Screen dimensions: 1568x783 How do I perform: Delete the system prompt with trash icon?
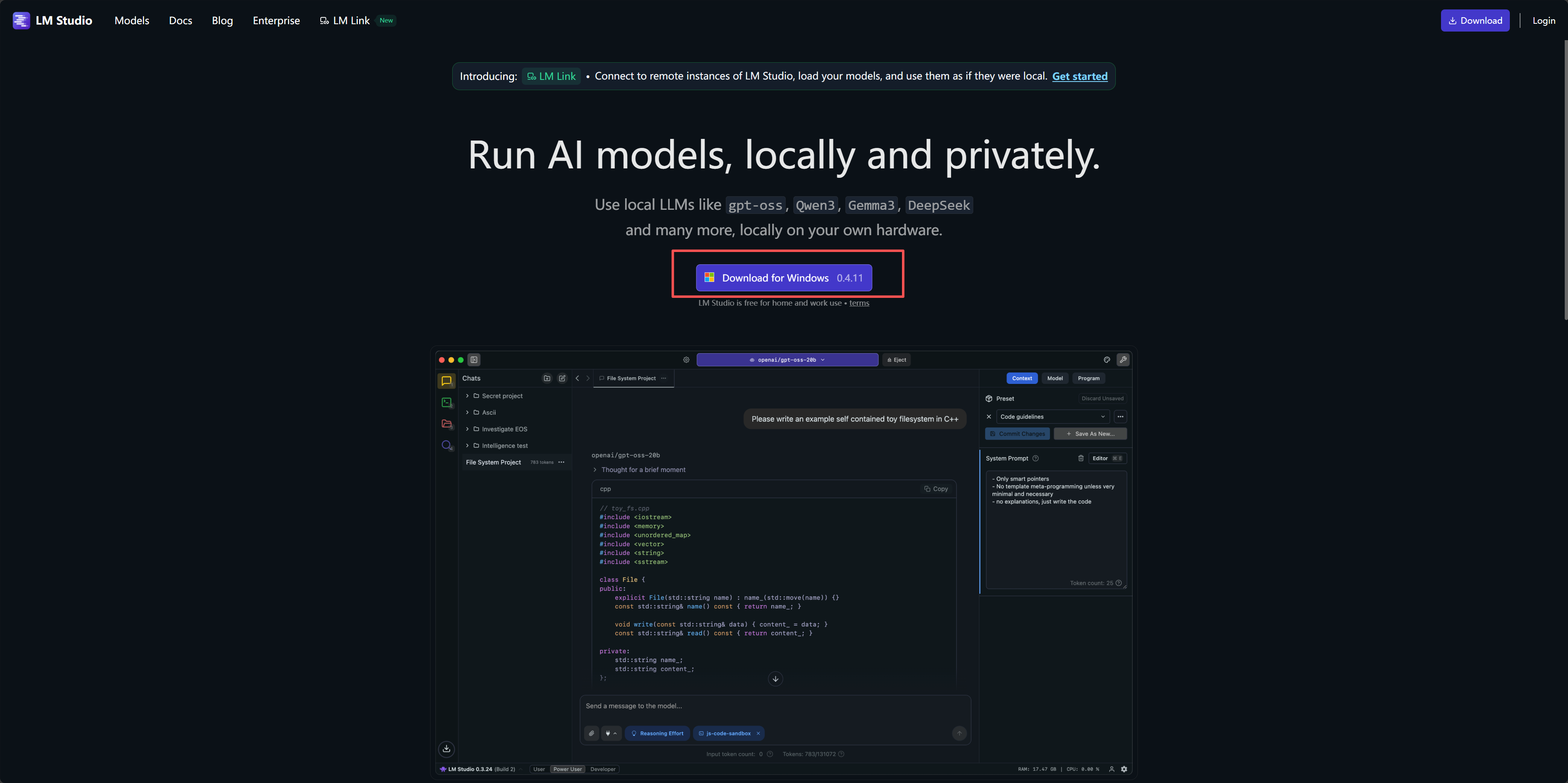coord(1081,458)
